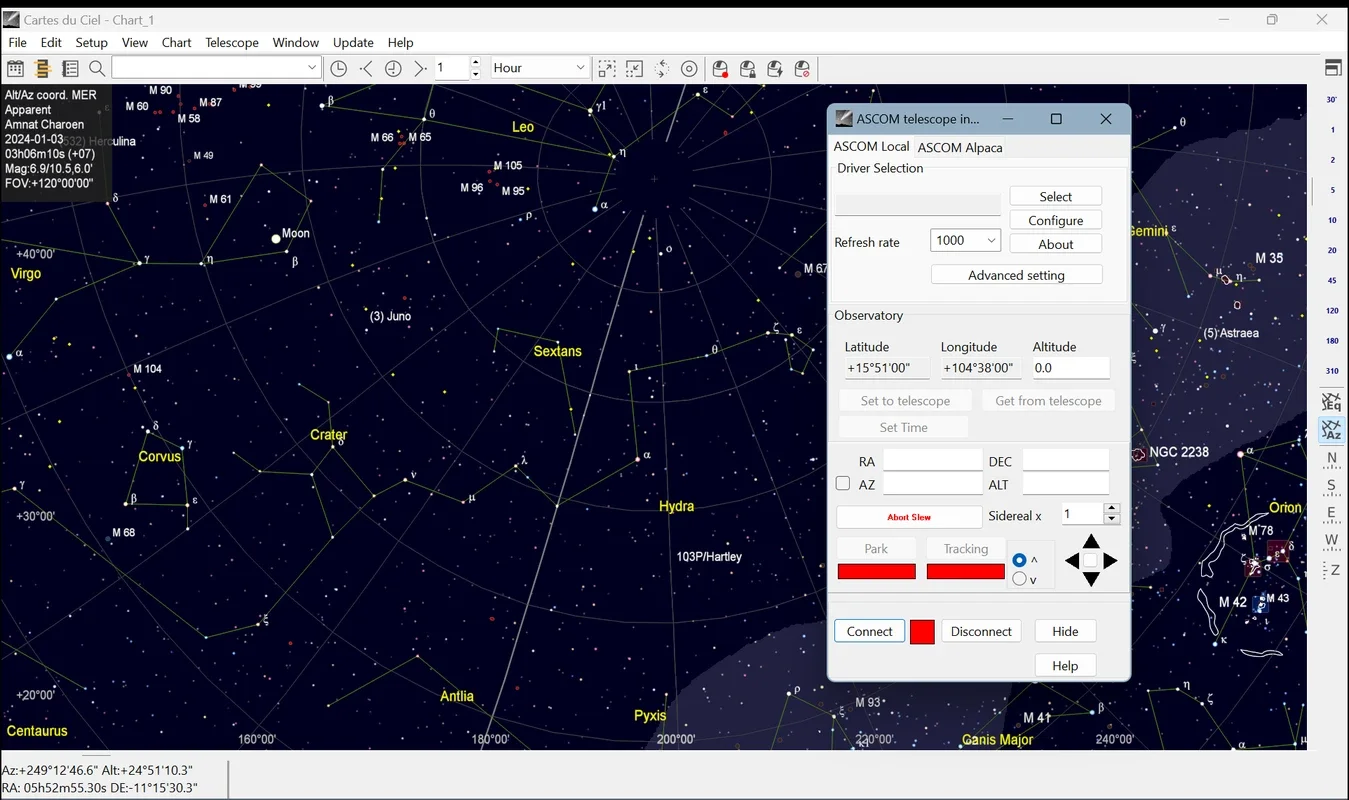Set field of view to 30 arcminutes

click(x=1332, y=100)
